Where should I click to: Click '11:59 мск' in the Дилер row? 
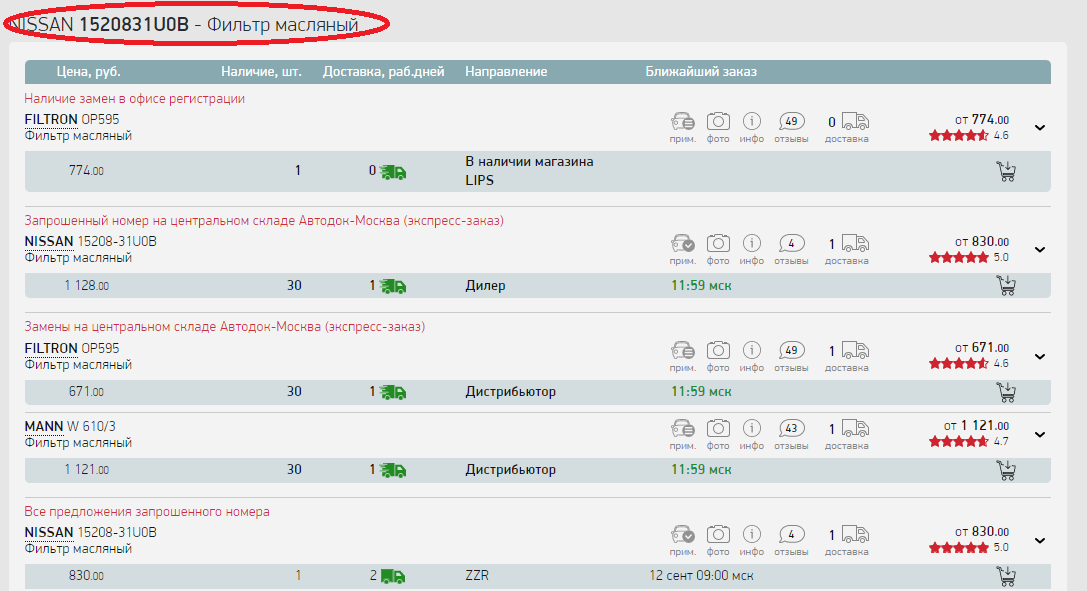701,285
